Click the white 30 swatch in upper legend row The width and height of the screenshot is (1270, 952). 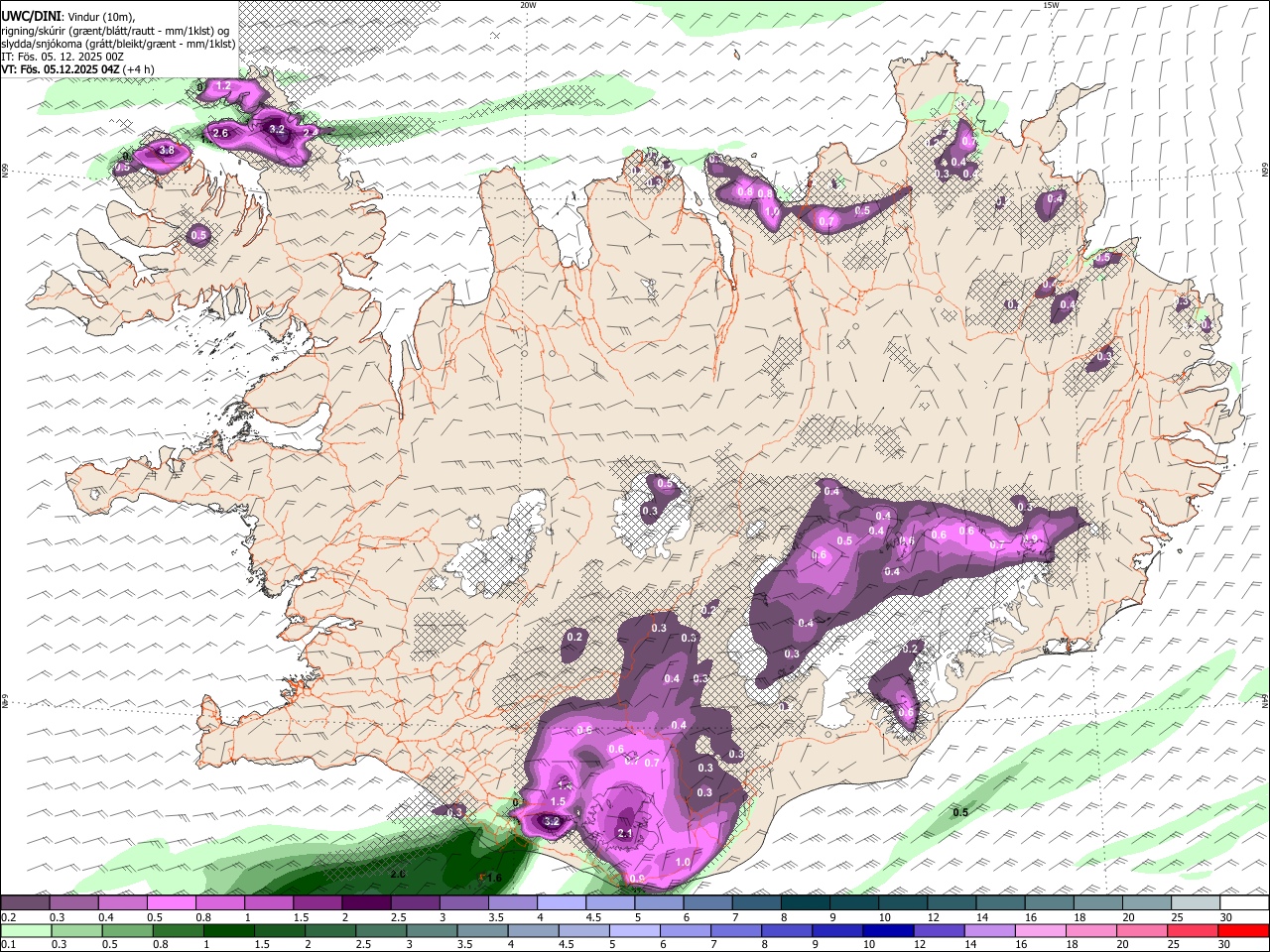[1245, 903]
